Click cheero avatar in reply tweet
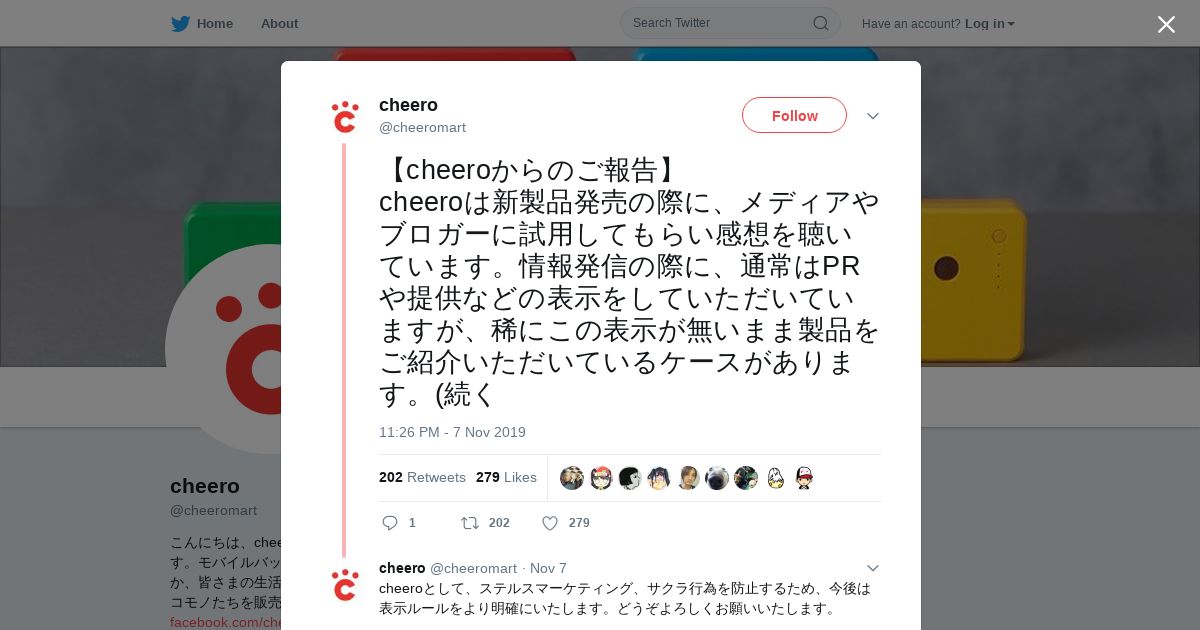The image size is (1200, 630). tap(345, 585)
